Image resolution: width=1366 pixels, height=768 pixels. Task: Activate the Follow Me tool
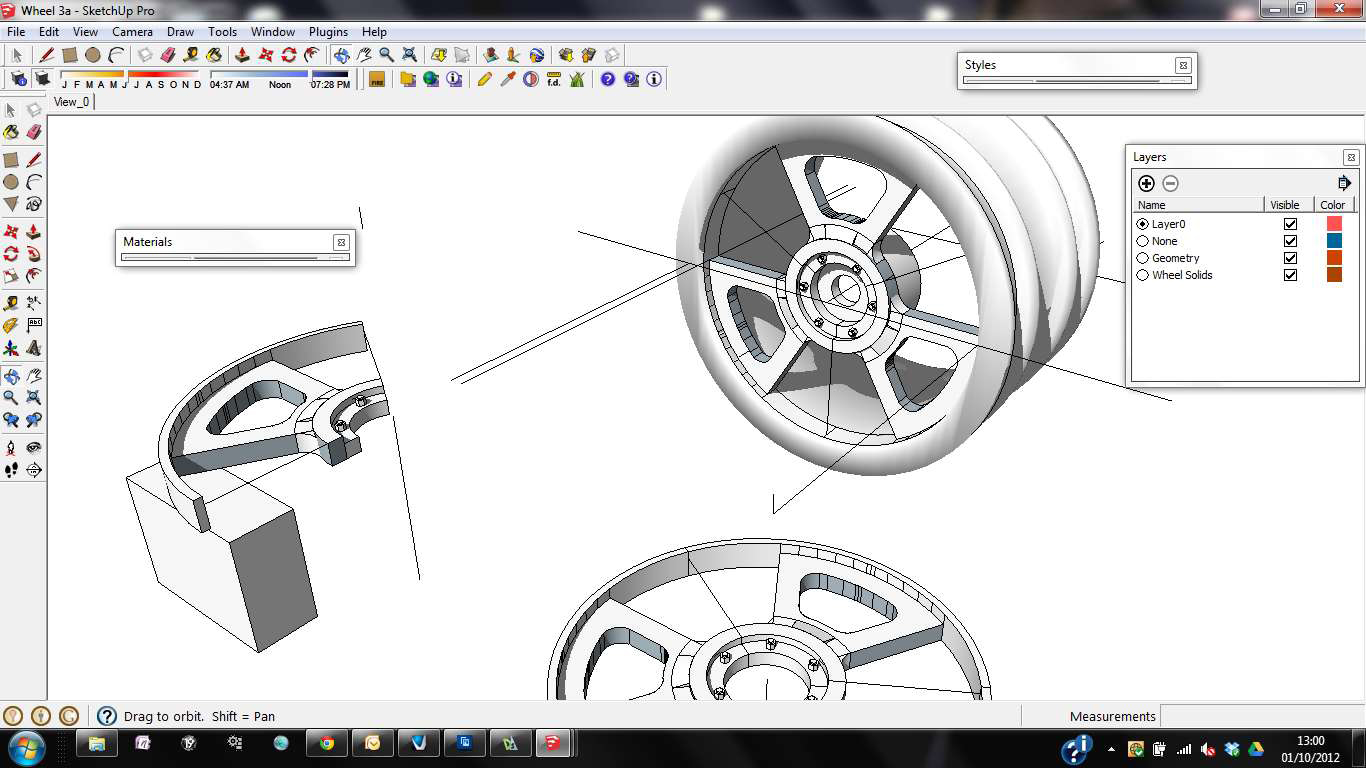coord(34,254)
